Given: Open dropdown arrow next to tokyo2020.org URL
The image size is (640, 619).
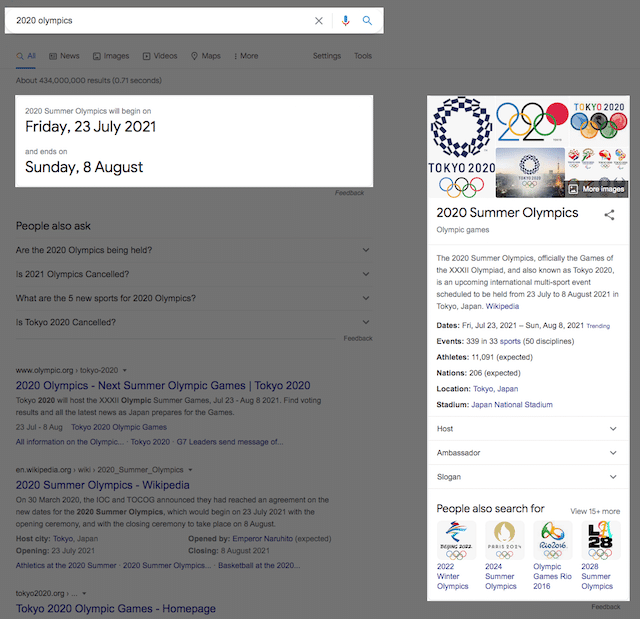Looking at the screenshot, I should (84, 594).
